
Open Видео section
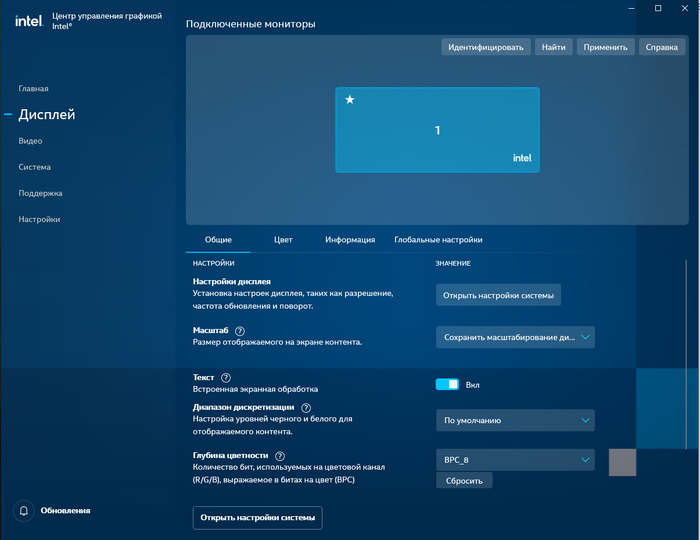[x=30, y=141]
